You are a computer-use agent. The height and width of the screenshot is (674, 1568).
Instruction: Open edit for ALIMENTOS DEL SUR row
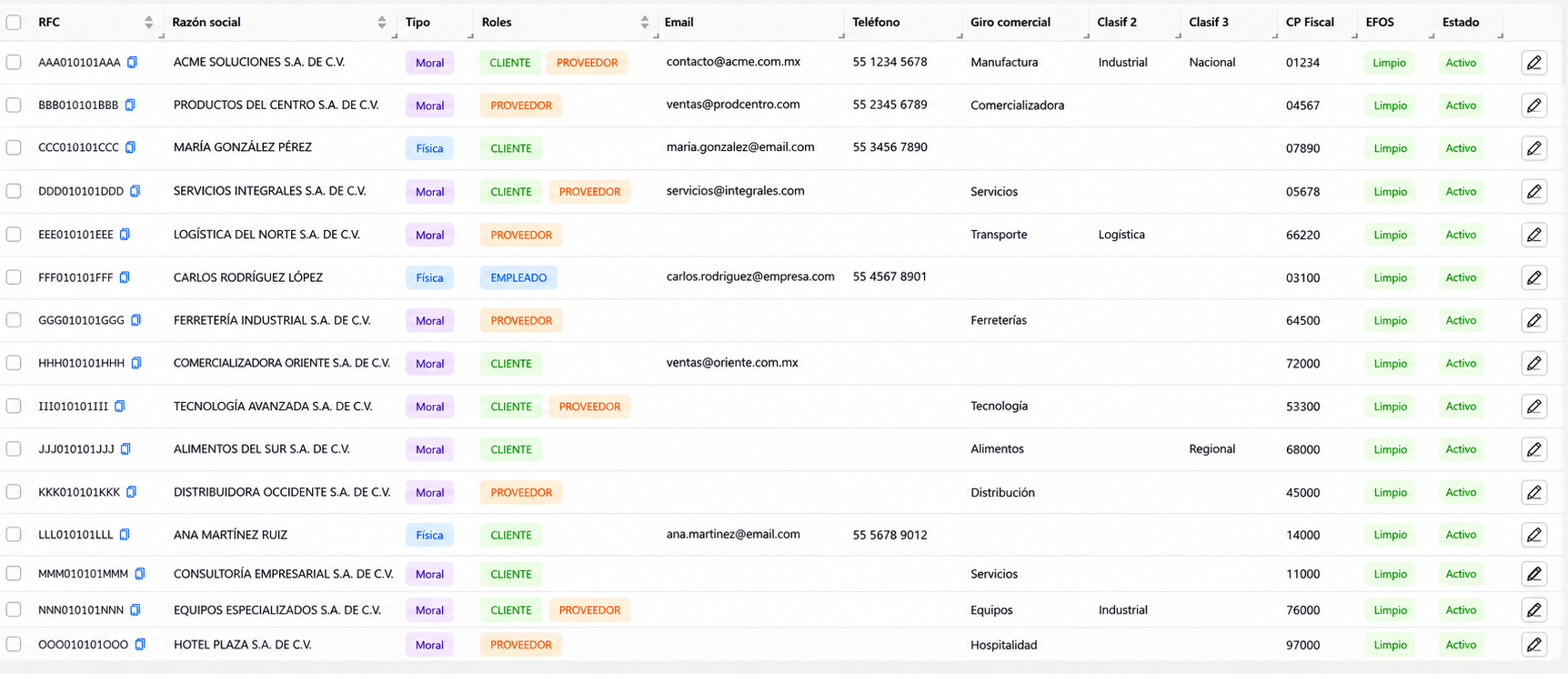(1533, 449)
